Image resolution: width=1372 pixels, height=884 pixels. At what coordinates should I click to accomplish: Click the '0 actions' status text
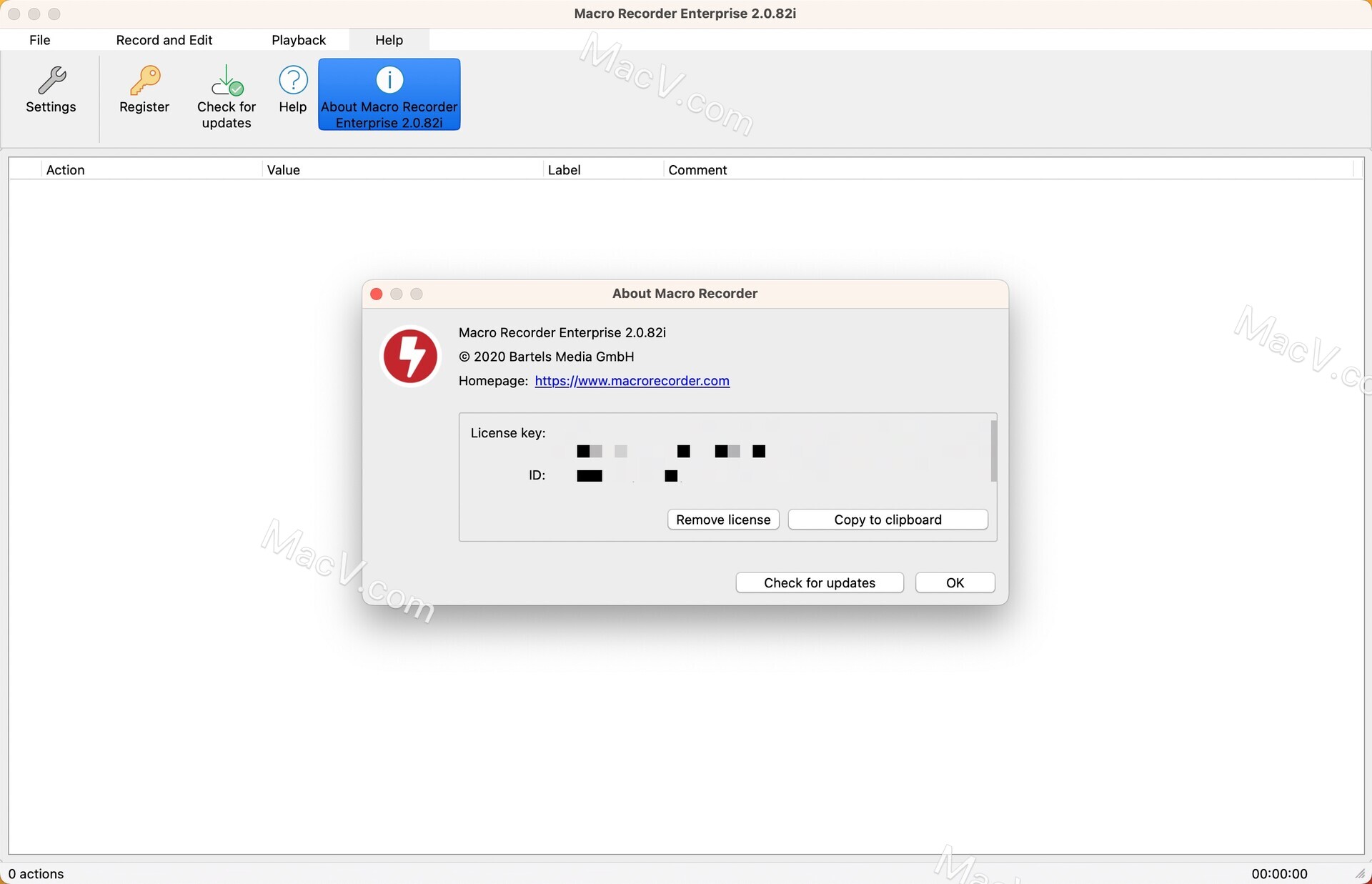(36, 874)
